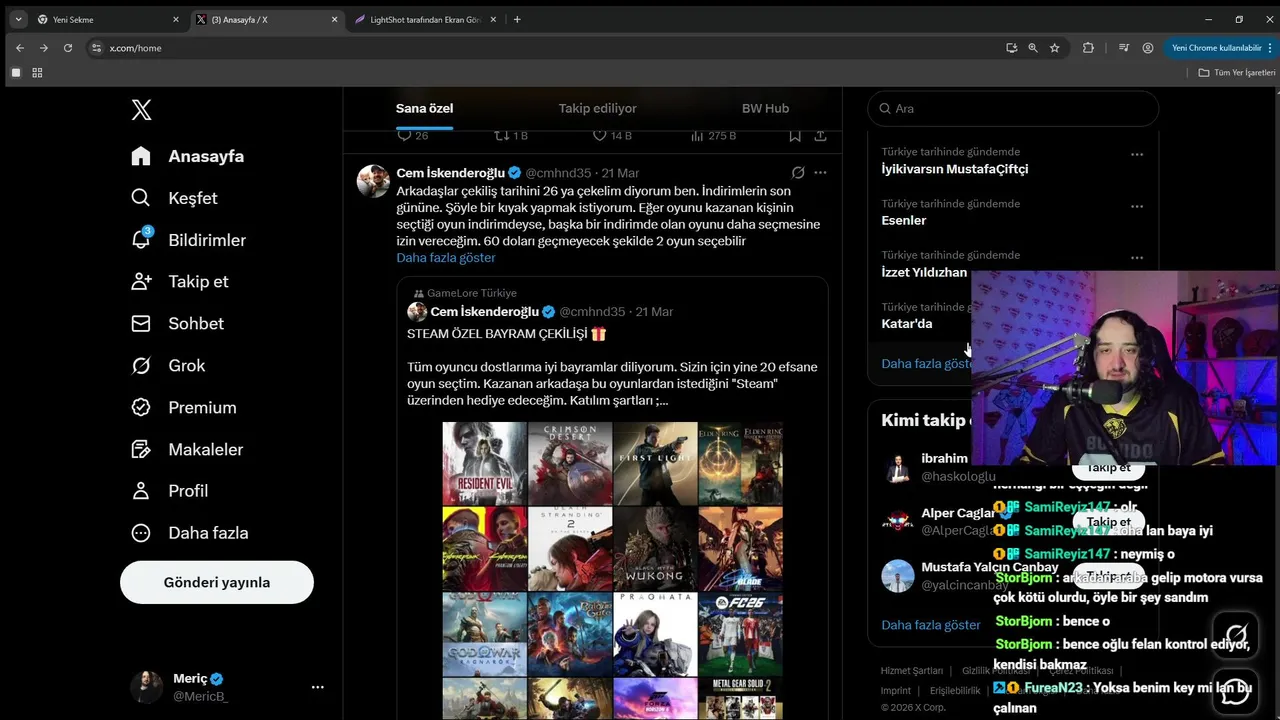Open Meriç account menu three dots
This screenshot has height=720, width=1280.
pos(317,687)
